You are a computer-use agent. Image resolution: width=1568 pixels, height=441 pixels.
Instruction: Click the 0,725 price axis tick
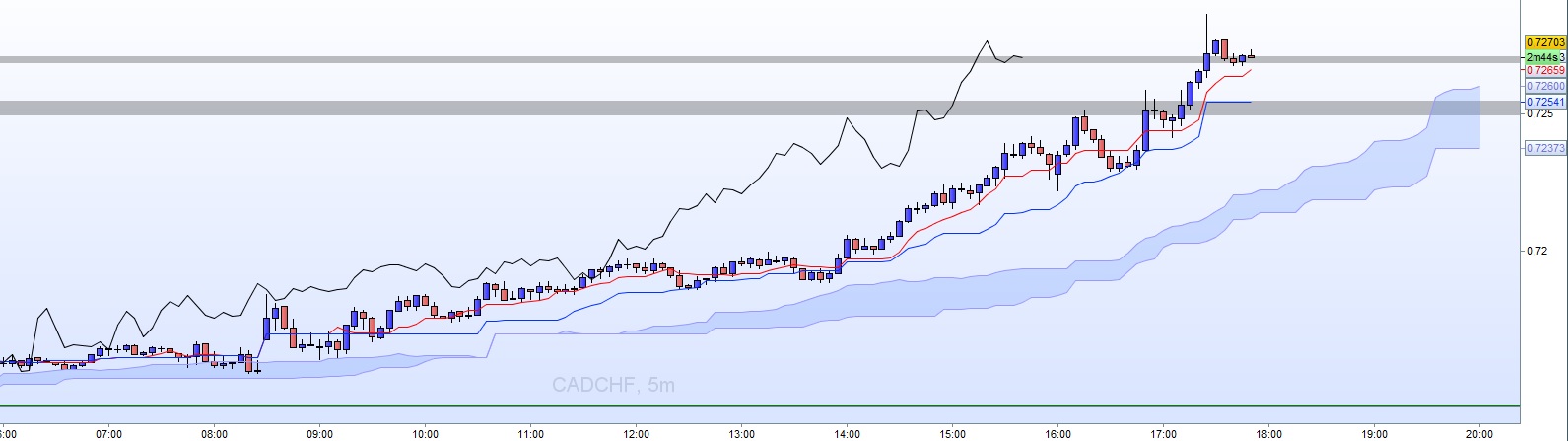[x=1537, y=113]
